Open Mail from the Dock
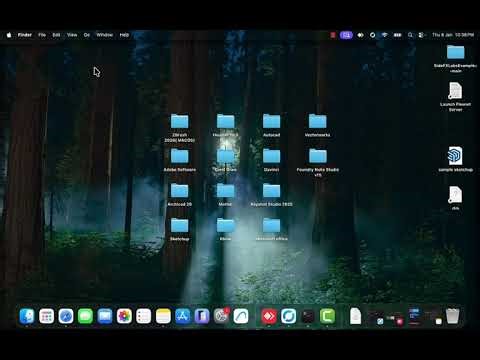Viewport: 480px width, 360px height. point(105,316)
